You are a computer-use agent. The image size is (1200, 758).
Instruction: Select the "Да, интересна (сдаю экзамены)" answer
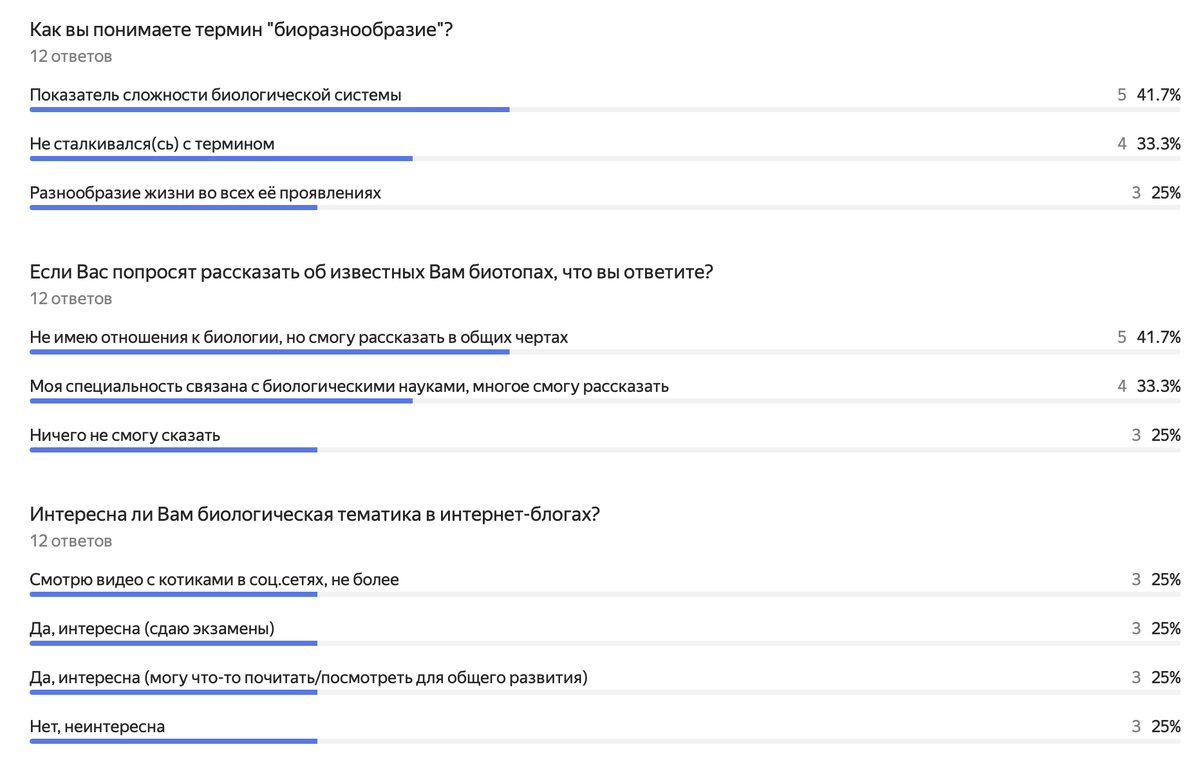point(152,628)
